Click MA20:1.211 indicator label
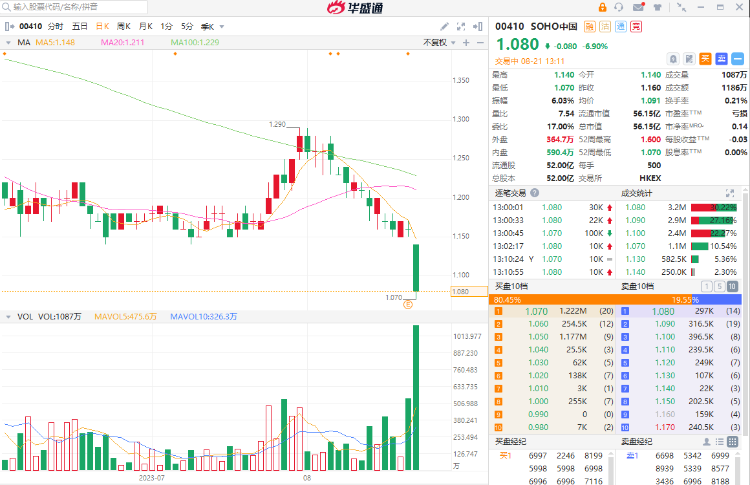This screenshot has width=750, height=485. point(122,43)
